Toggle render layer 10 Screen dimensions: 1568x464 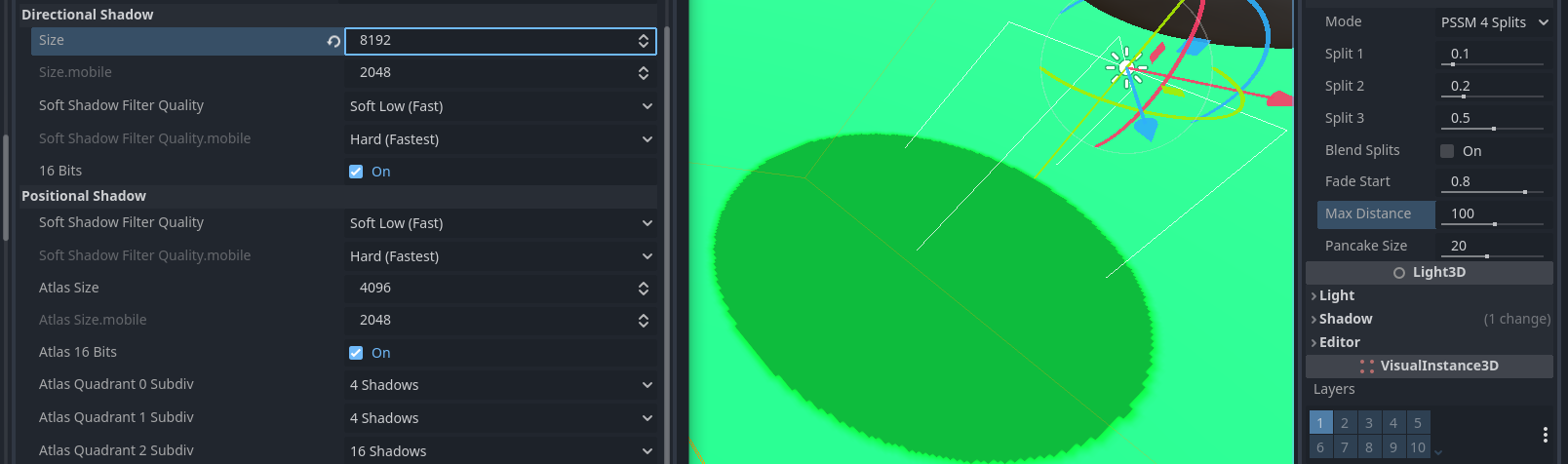coord(1418,447)
